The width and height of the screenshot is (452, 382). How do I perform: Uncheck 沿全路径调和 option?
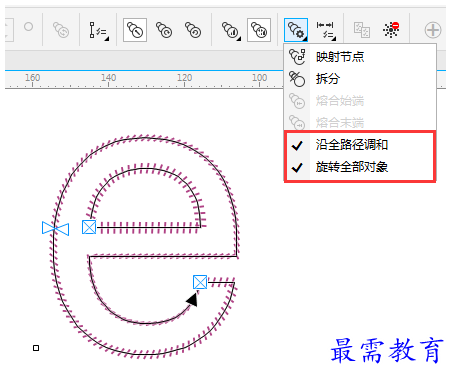tap(360, 145)
